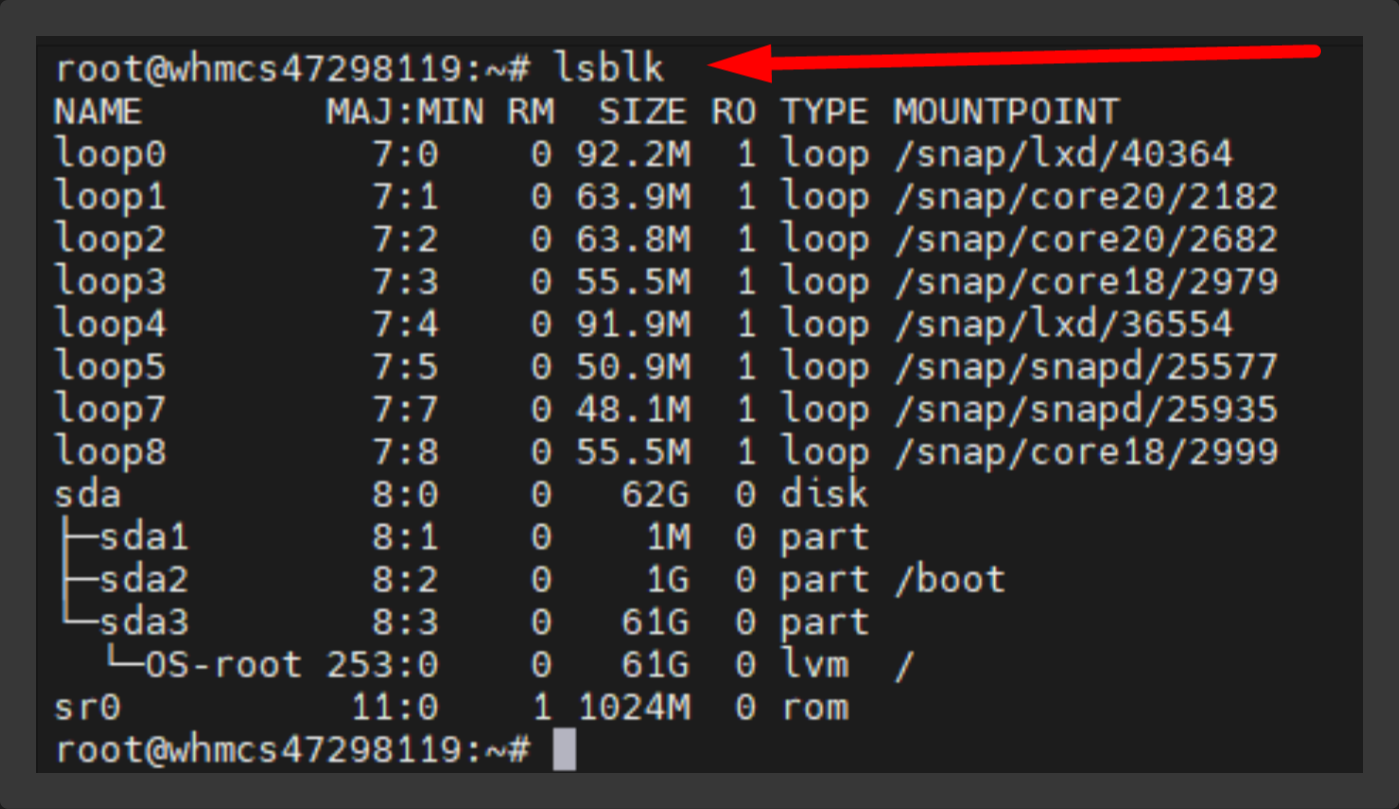Click the terminal cursor block at the empty prompt
The width and height of the screenshot is (1399, 809).
[x=565, y=750]
